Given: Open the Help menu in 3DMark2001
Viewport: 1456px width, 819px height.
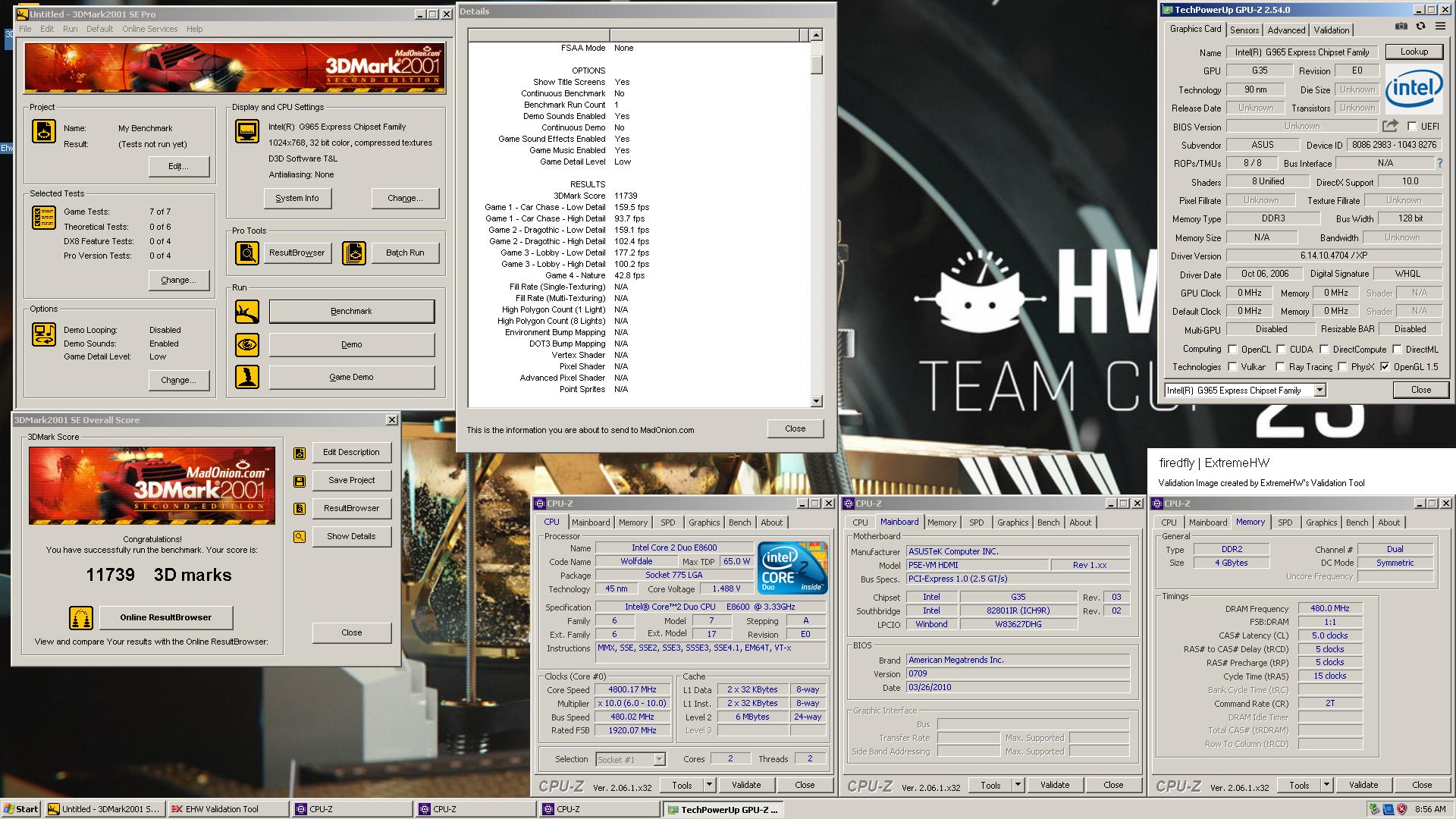Looking at the screenshot, I should pyautogui.click(x=194, y=29).
